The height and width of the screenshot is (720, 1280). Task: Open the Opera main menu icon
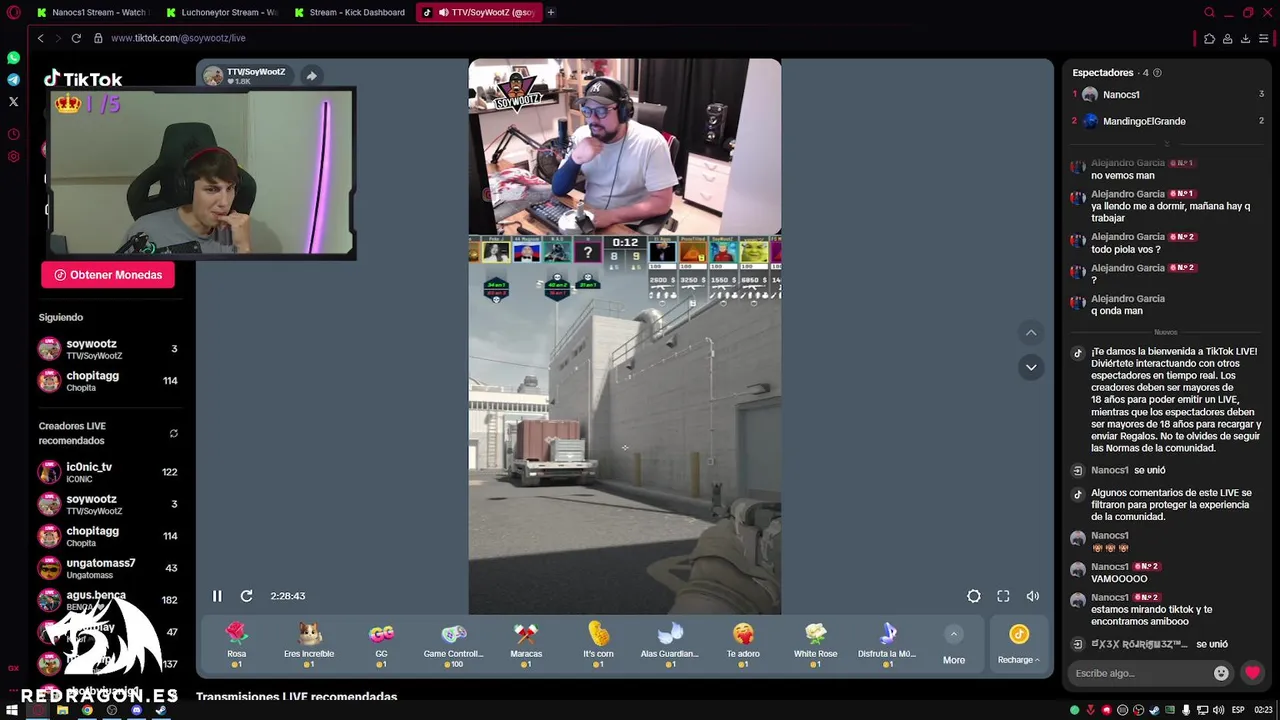tap(13, 12)
